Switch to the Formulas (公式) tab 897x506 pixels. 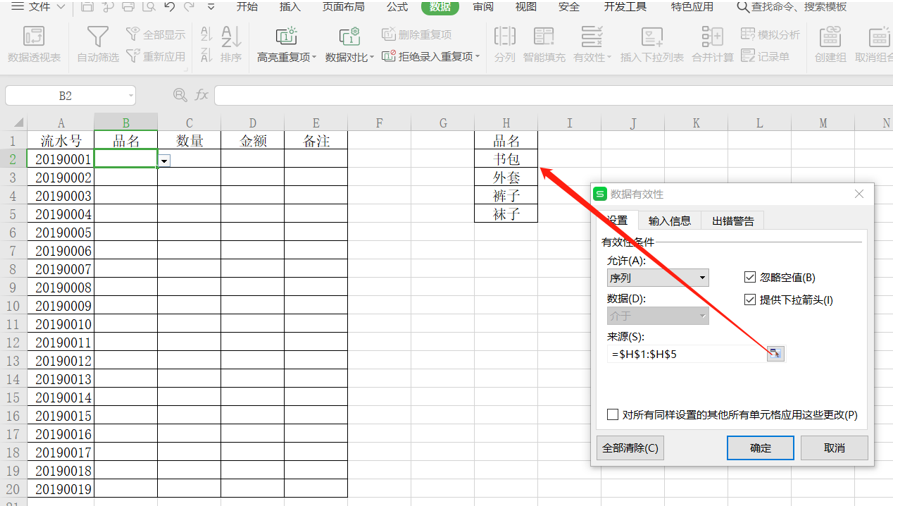[397, 7]
